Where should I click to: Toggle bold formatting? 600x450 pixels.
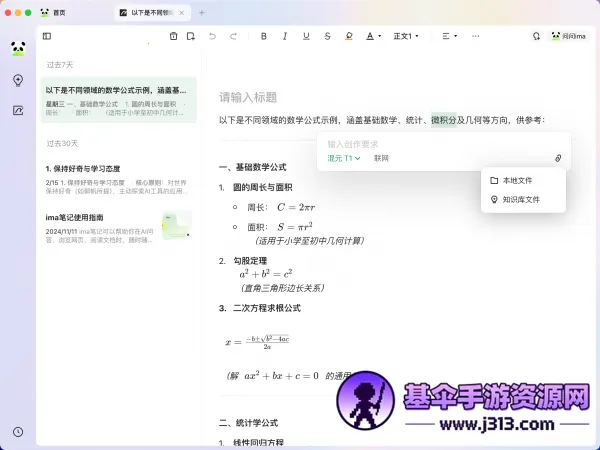[264, 36]
